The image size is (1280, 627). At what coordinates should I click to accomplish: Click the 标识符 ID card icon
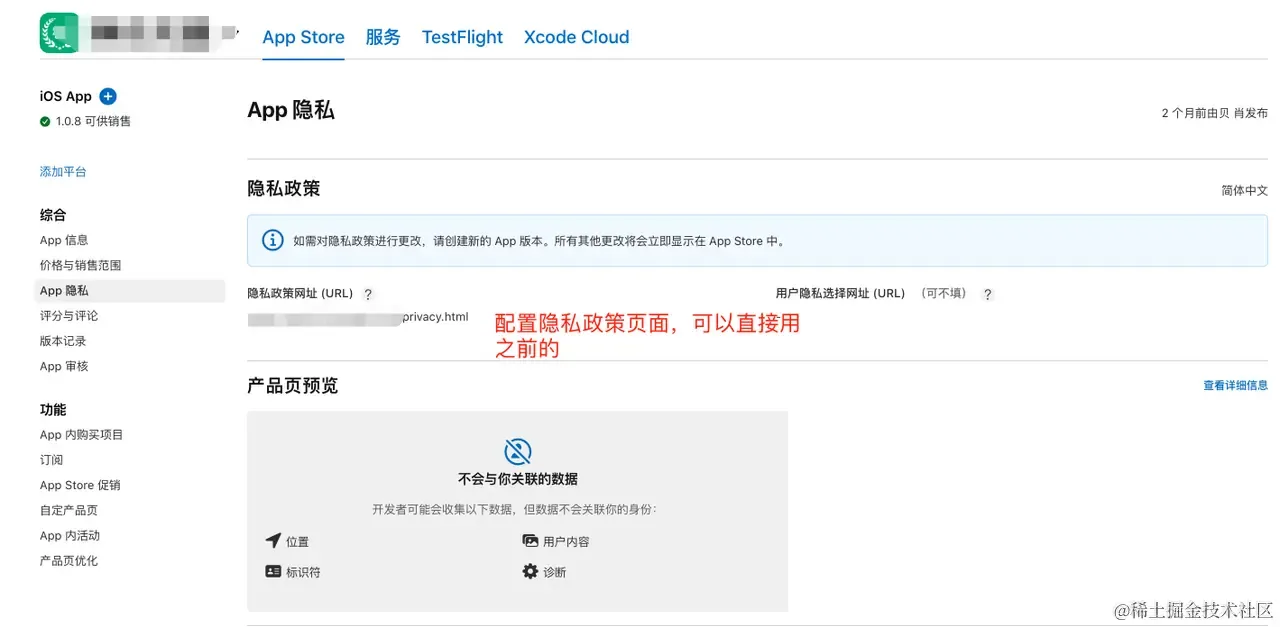(273, 572)
